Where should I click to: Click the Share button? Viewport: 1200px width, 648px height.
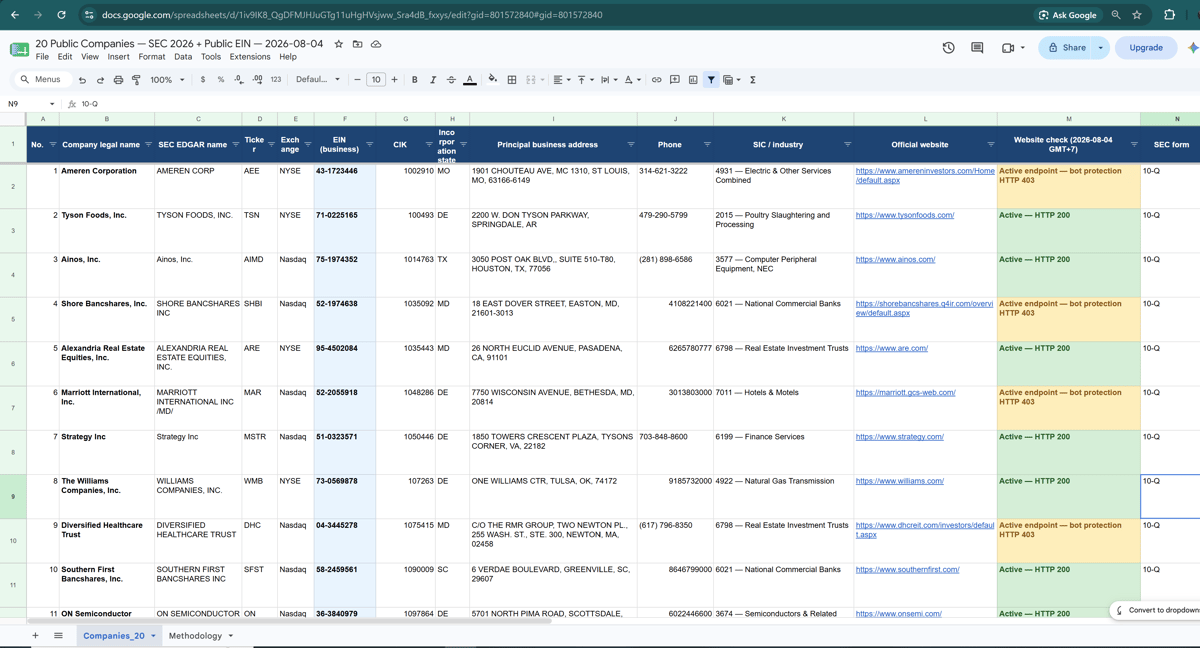click(x=1066, y=48)
